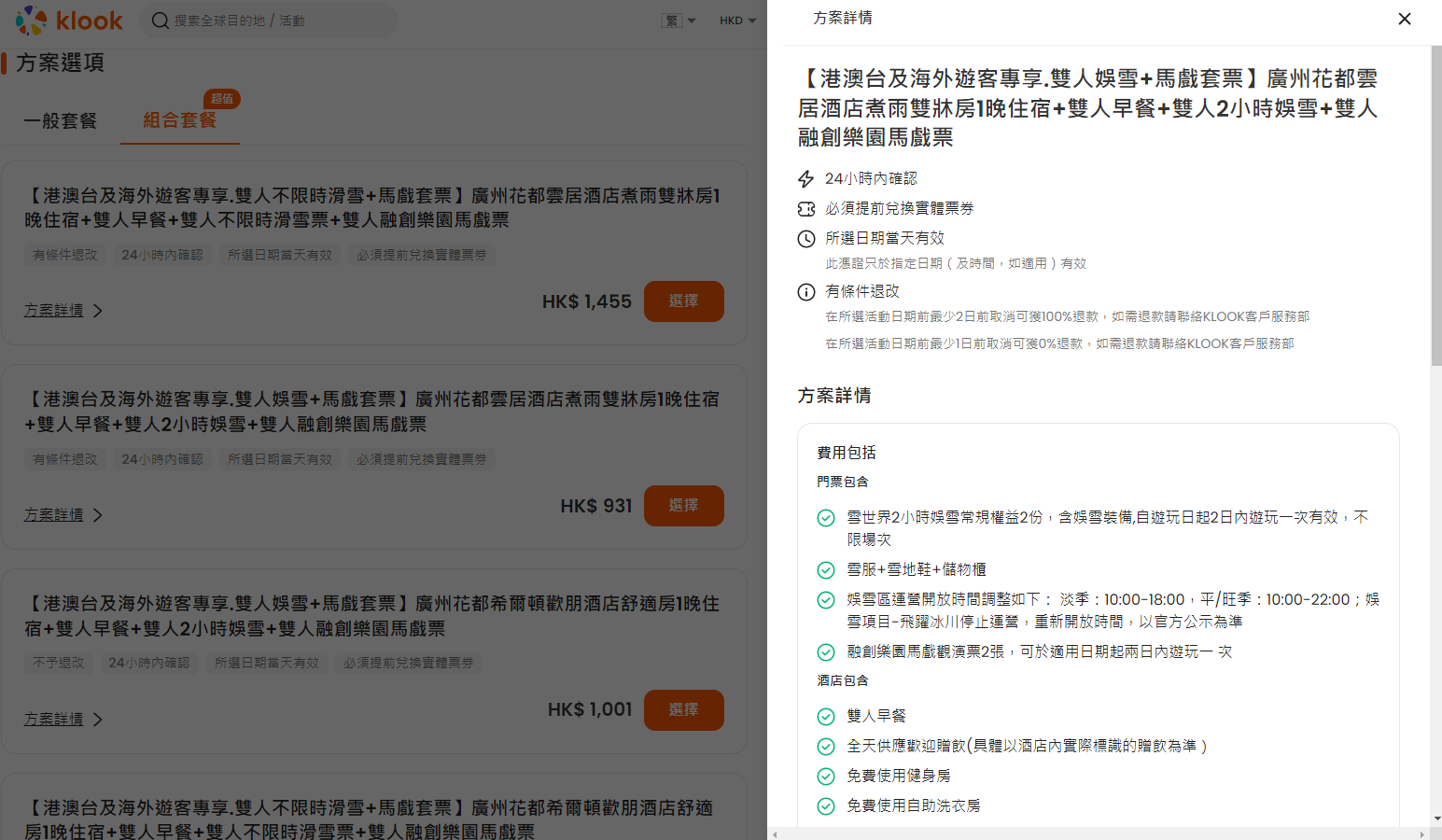Open 方案詳情 link for HK$ 1,001 package

[54, 719]
